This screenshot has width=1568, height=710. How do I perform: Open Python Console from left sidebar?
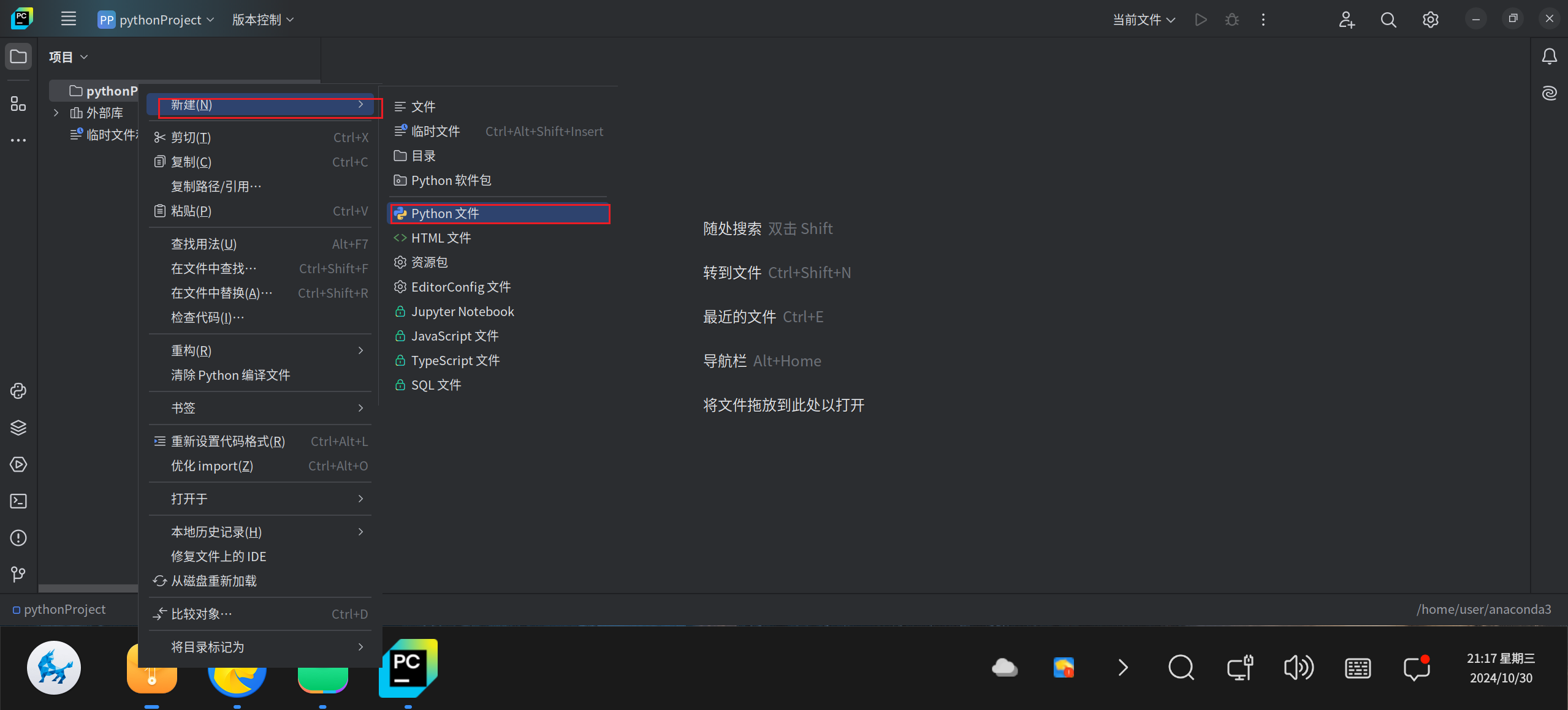pyautogui.click(x=18, y=391)
